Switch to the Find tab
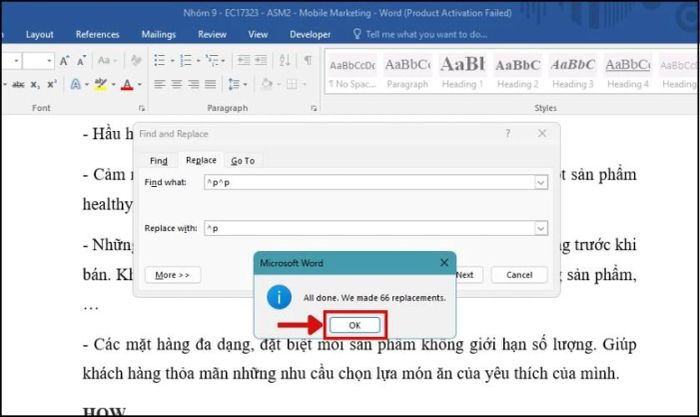Screen dimensions: 700x417 (x=158, y=161)
